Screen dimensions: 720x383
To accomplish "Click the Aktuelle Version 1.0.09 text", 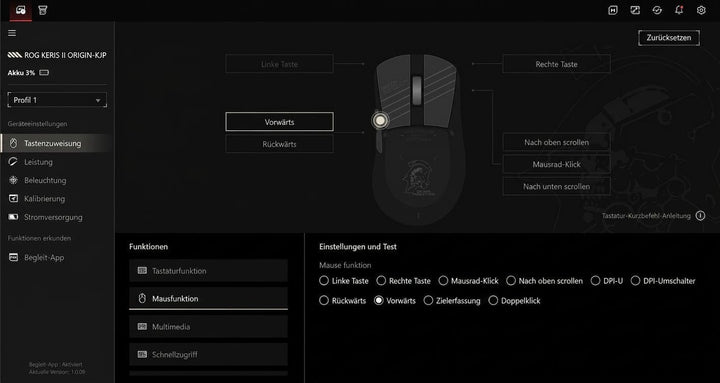I will [x=57, y=372].
